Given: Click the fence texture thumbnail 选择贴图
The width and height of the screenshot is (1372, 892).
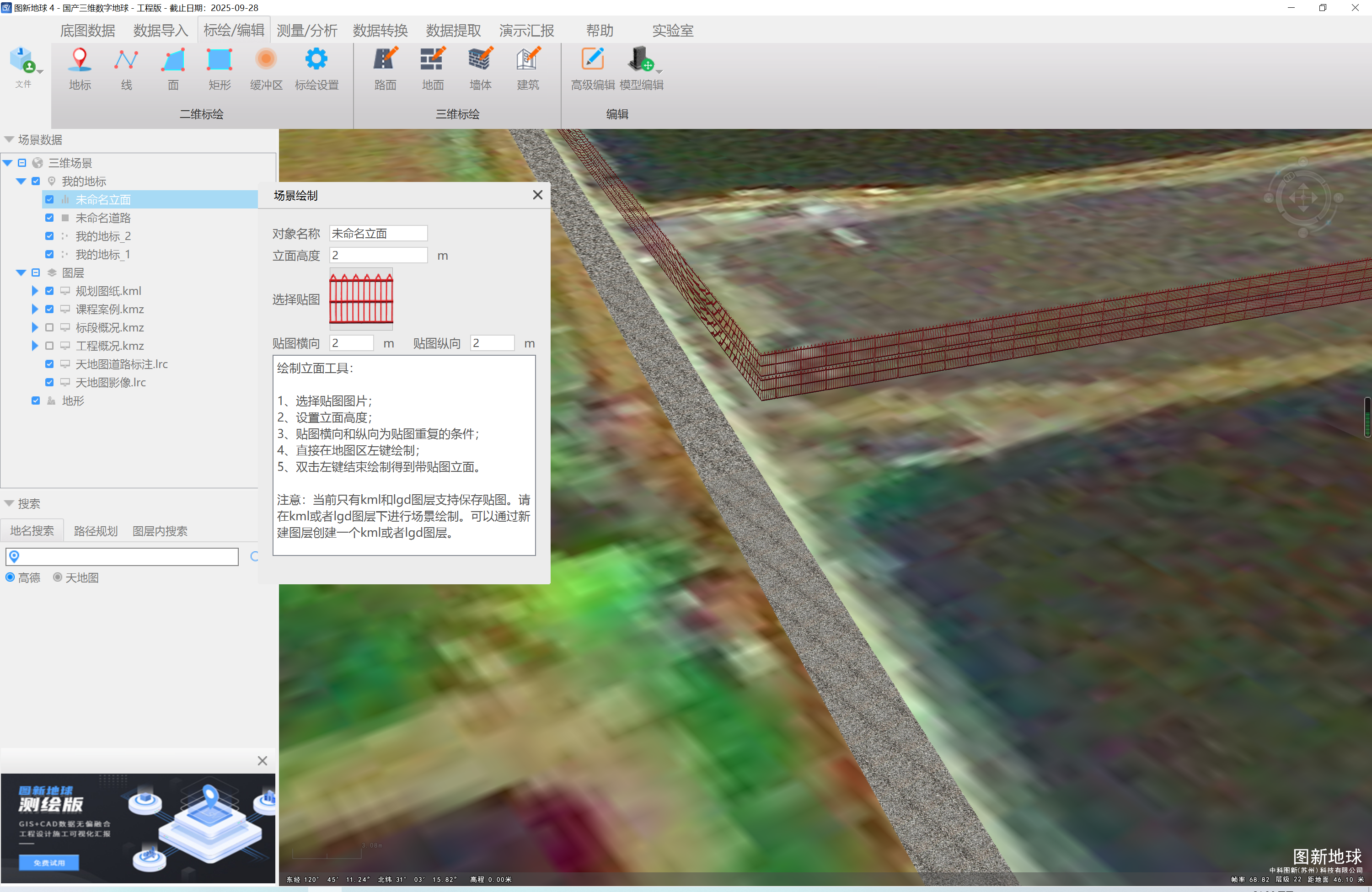Looking at the screenshot, I should [361, 299].
